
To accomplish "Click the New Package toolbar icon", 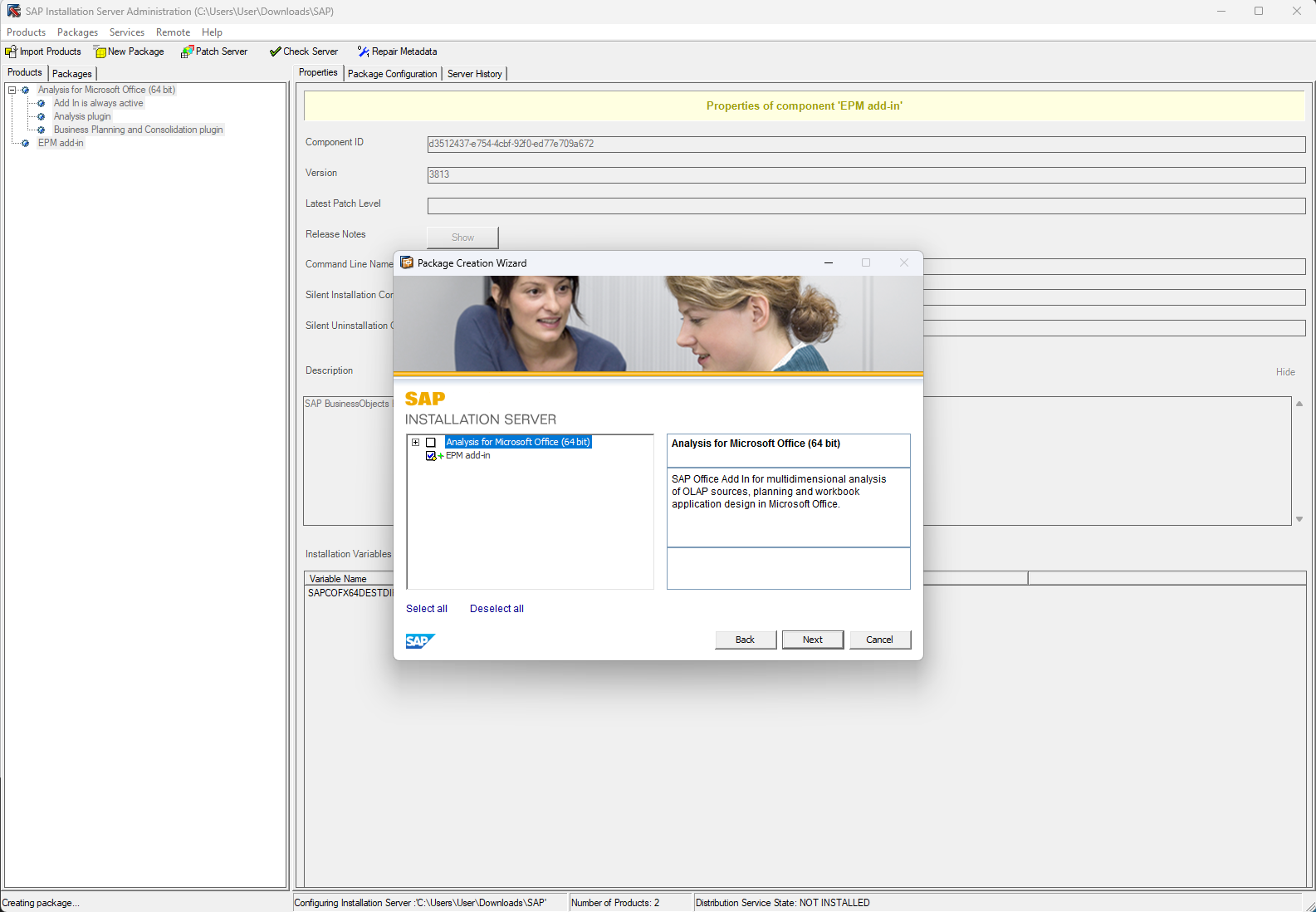I will [x=100, y=51].
